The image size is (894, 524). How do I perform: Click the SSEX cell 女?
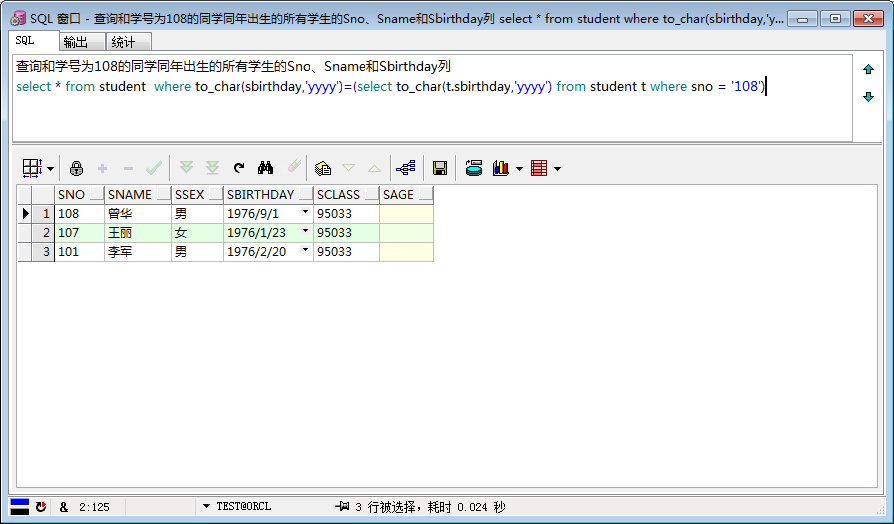click(197, 233)
